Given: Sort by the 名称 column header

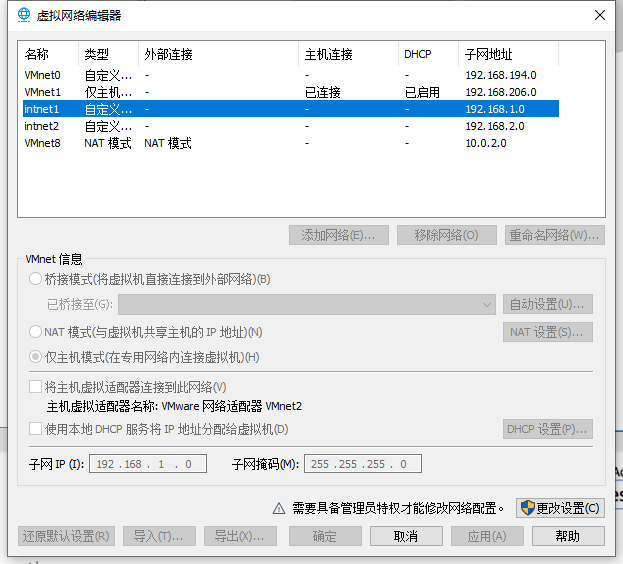Looking at the screenshot, I should click(x=48, y=54).
